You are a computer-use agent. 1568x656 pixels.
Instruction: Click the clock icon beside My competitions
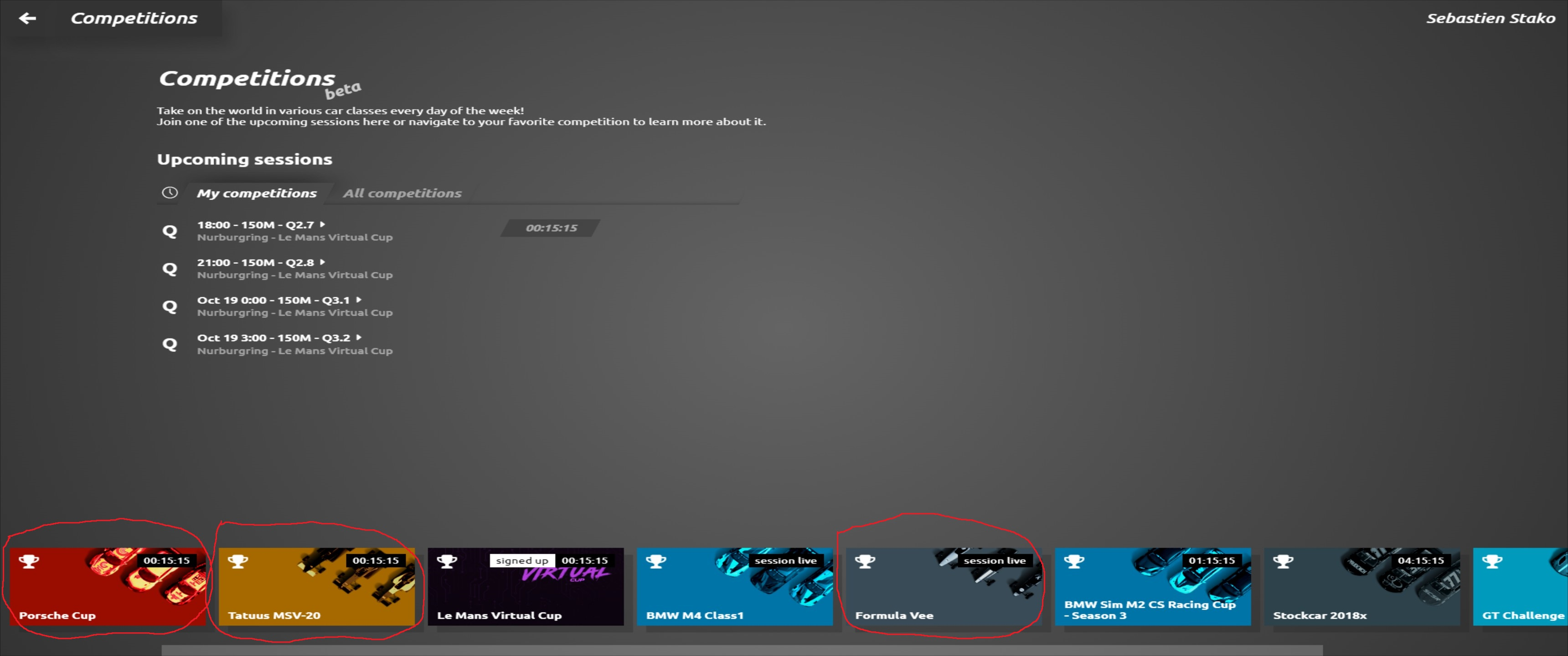pos(169,193)
